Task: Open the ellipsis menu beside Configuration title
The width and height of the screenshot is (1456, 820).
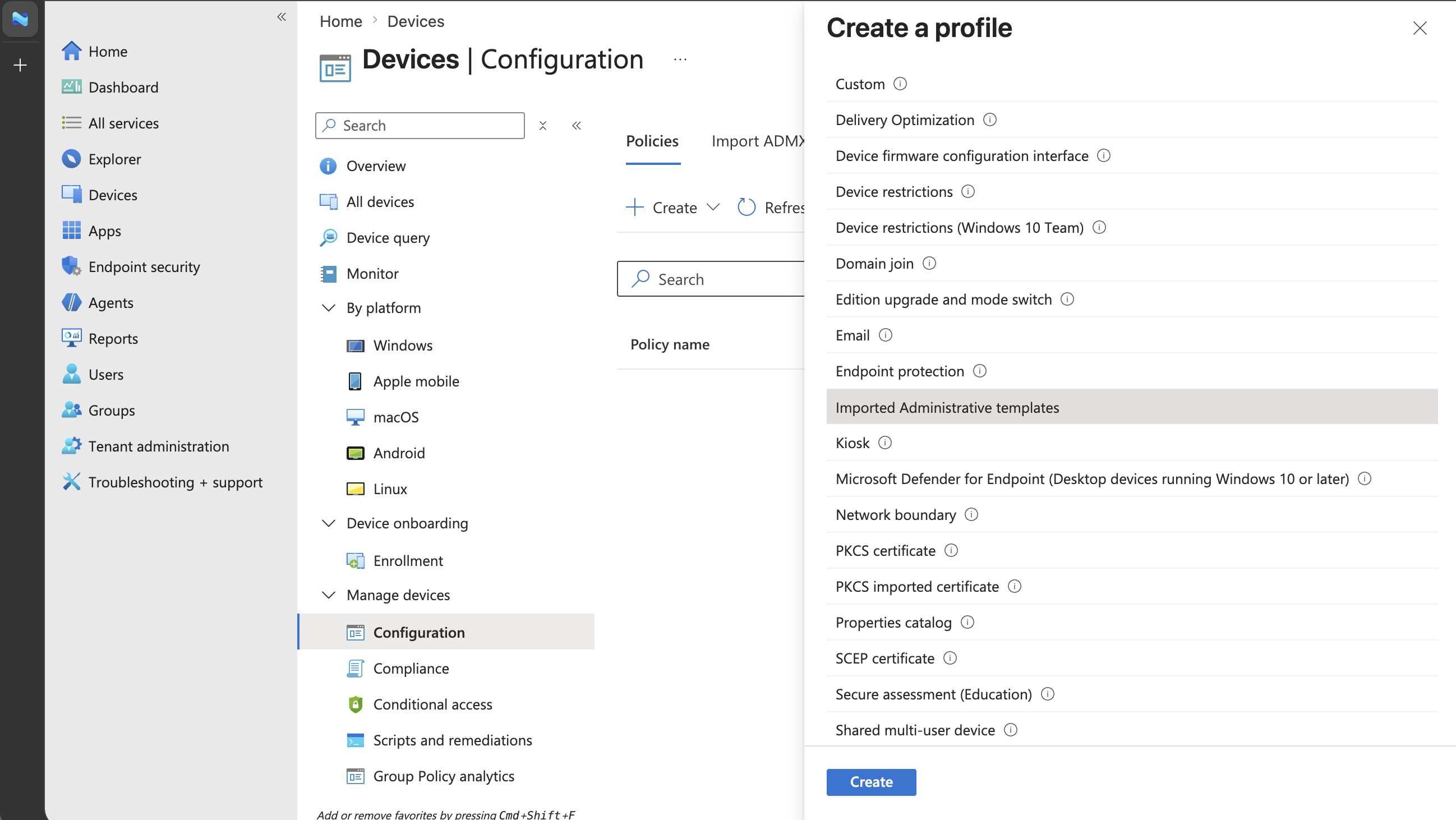Action: (x=680, y=59)
